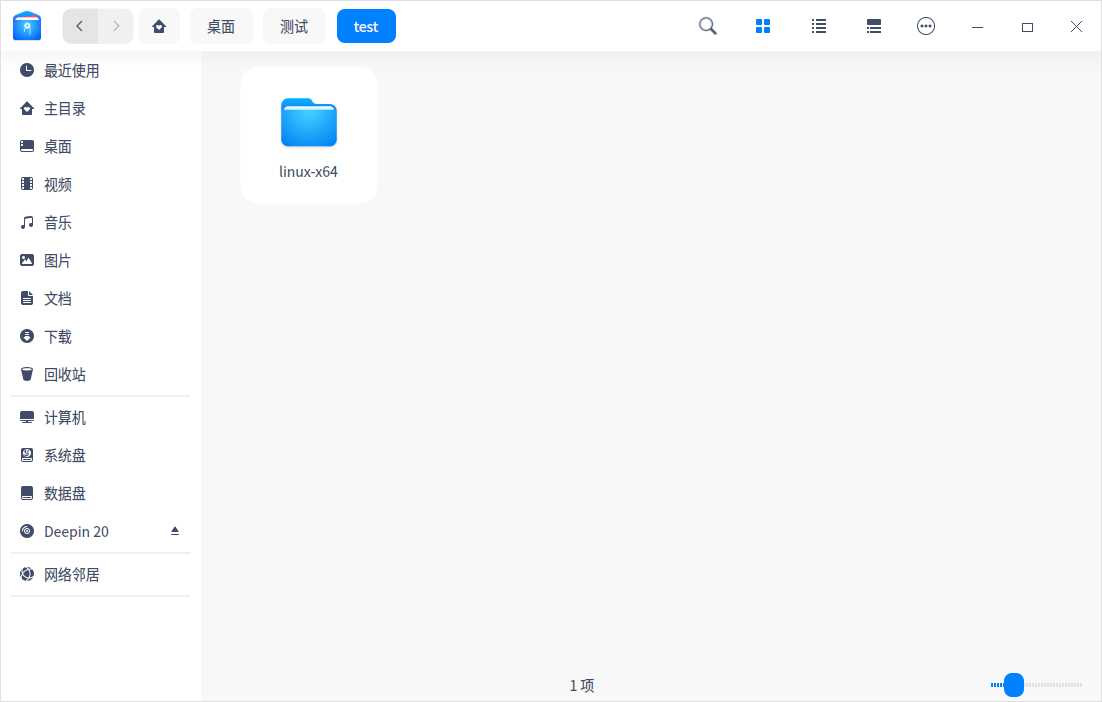The width and height of the screenshot is (1102, 702).
Task: Open 文档 in the sidebar
Action: pos(101,298)
